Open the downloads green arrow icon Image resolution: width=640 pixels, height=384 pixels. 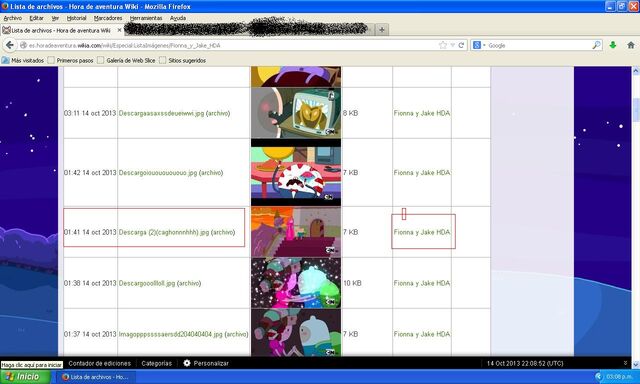pos(613,45)
